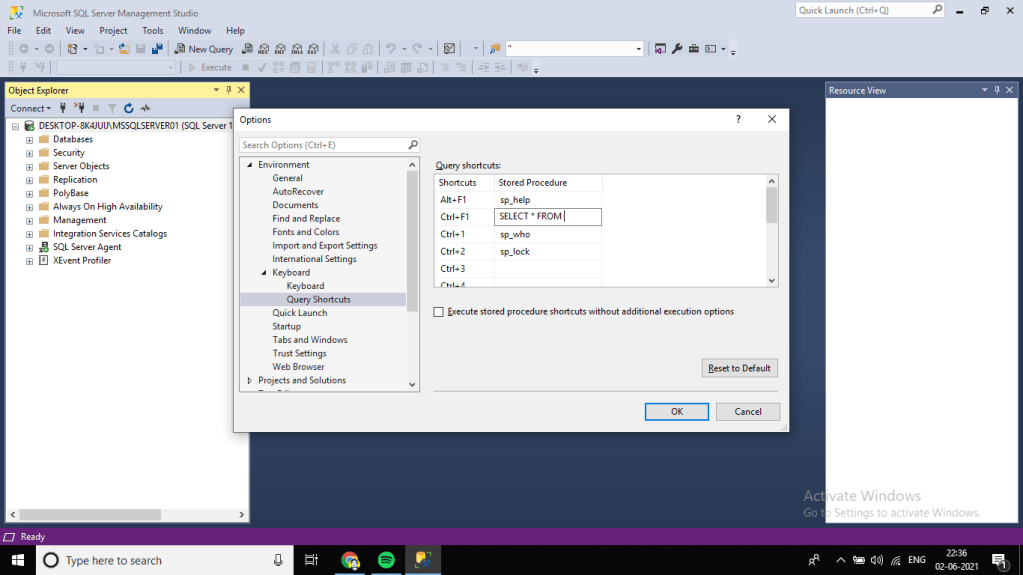Click the Connect Object Explorer plug icon
1023x575 pixels.
(63, 108)
